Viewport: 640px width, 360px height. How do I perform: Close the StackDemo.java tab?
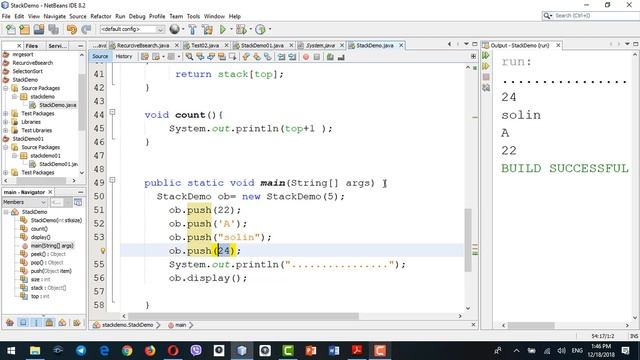(x=401, y=45)
